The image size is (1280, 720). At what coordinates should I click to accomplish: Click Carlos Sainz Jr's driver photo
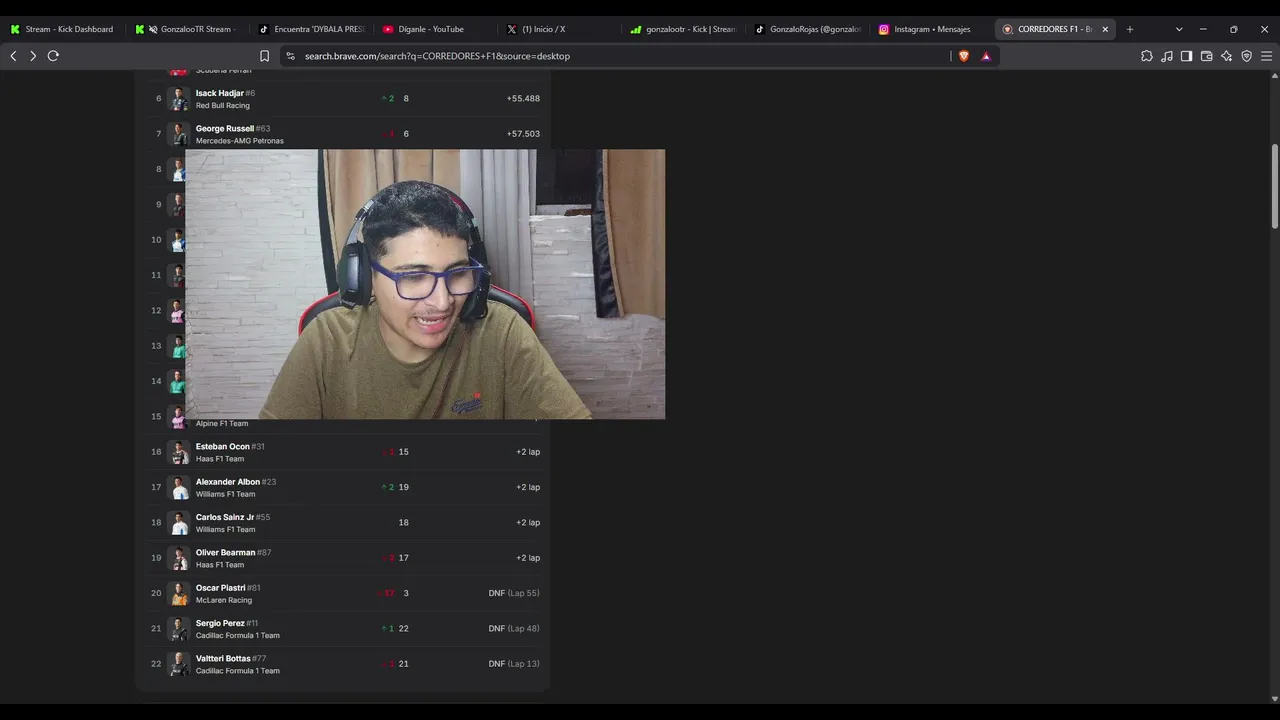(x=179, y=523)
